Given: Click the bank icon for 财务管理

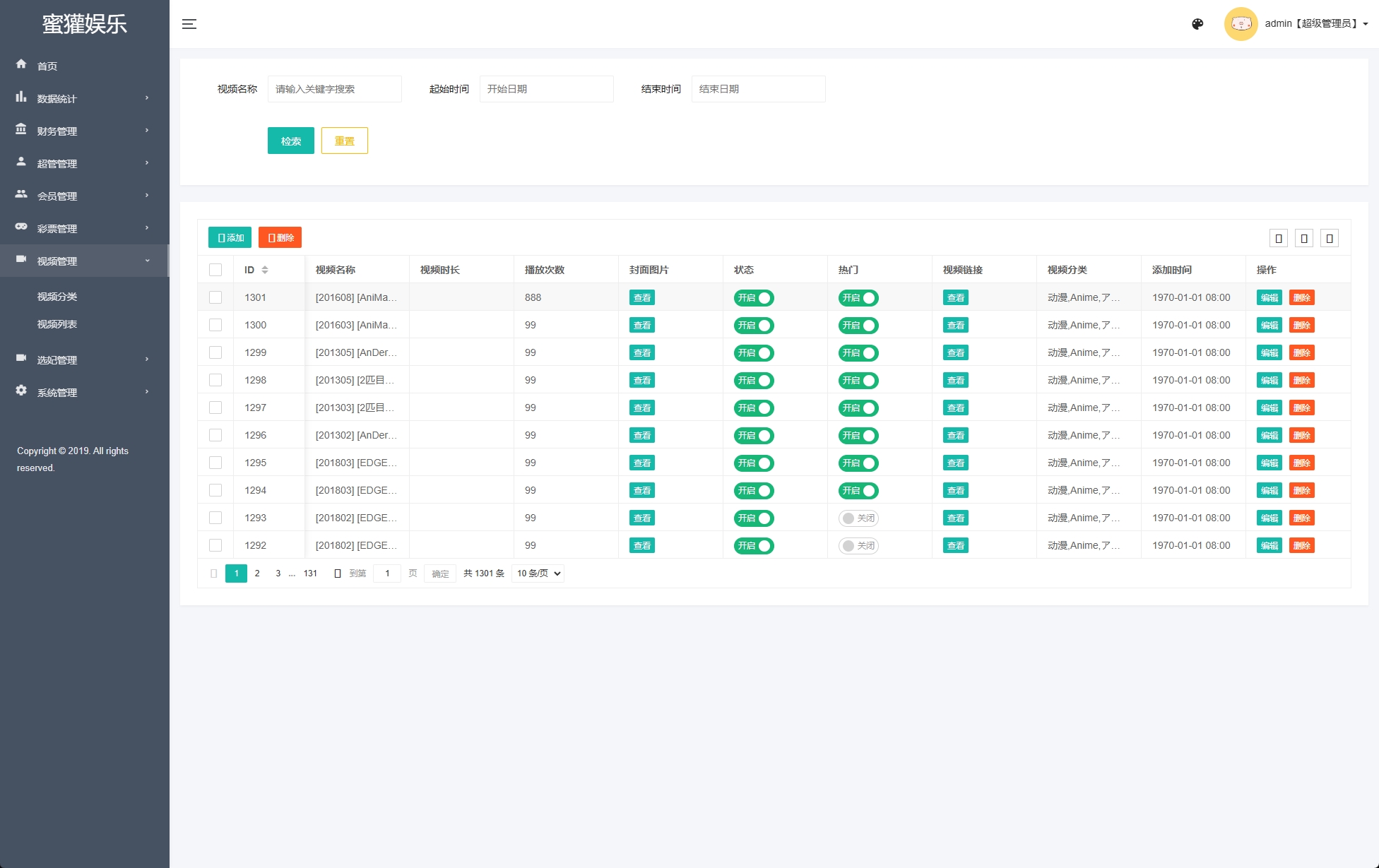Looking at the screenshot, I should tap(21, 129).
